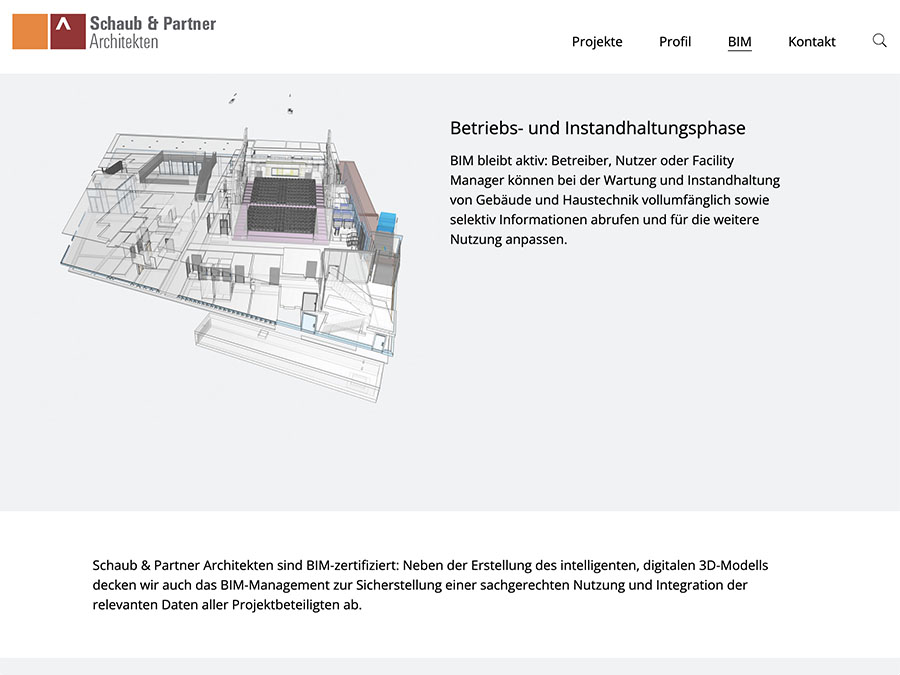Screen dimensions: 900x675
Task: Click the red A logo emblem
Action: pos(67,31)
